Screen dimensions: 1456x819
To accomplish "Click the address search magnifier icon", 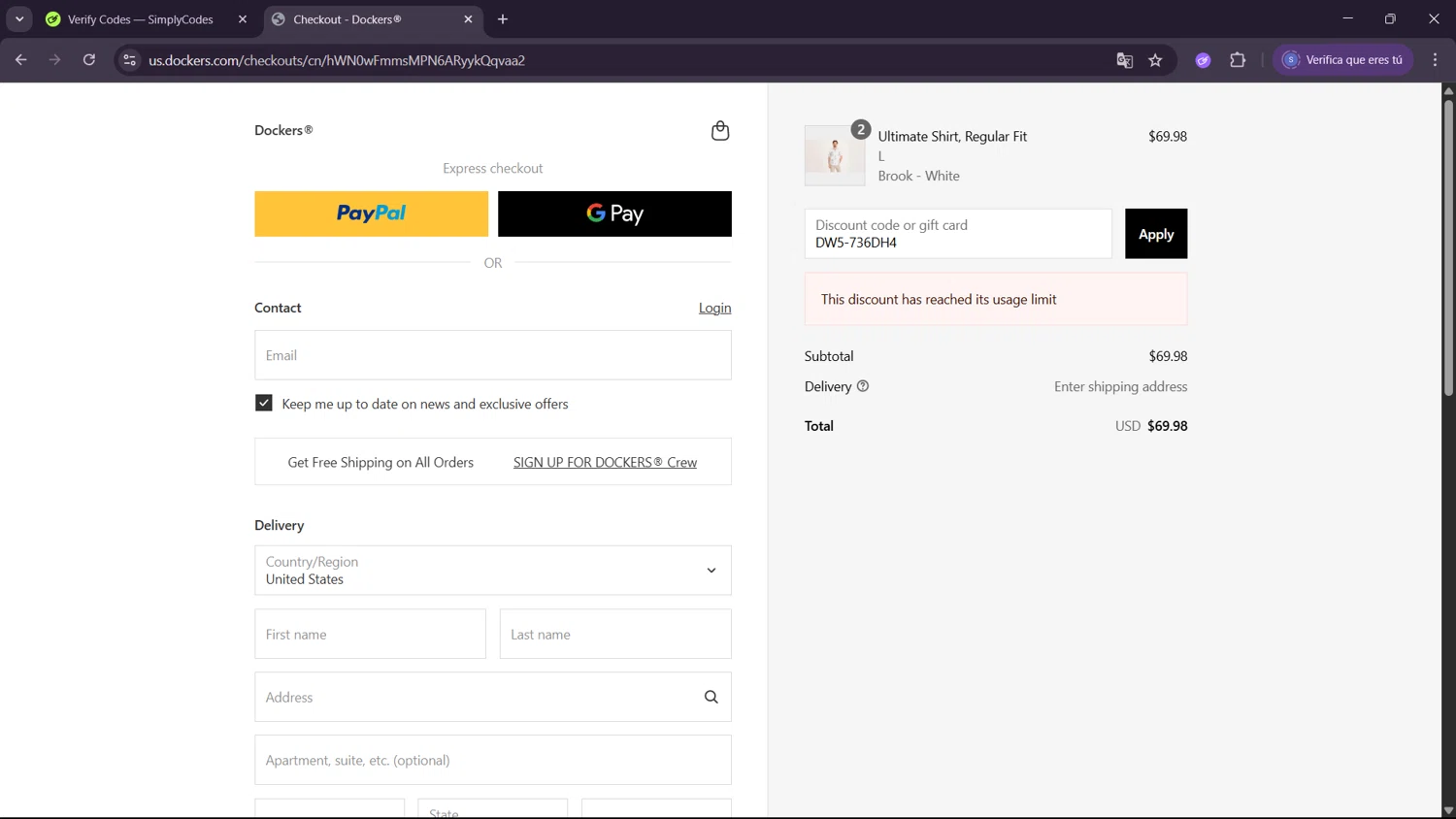I will [711, 697].
